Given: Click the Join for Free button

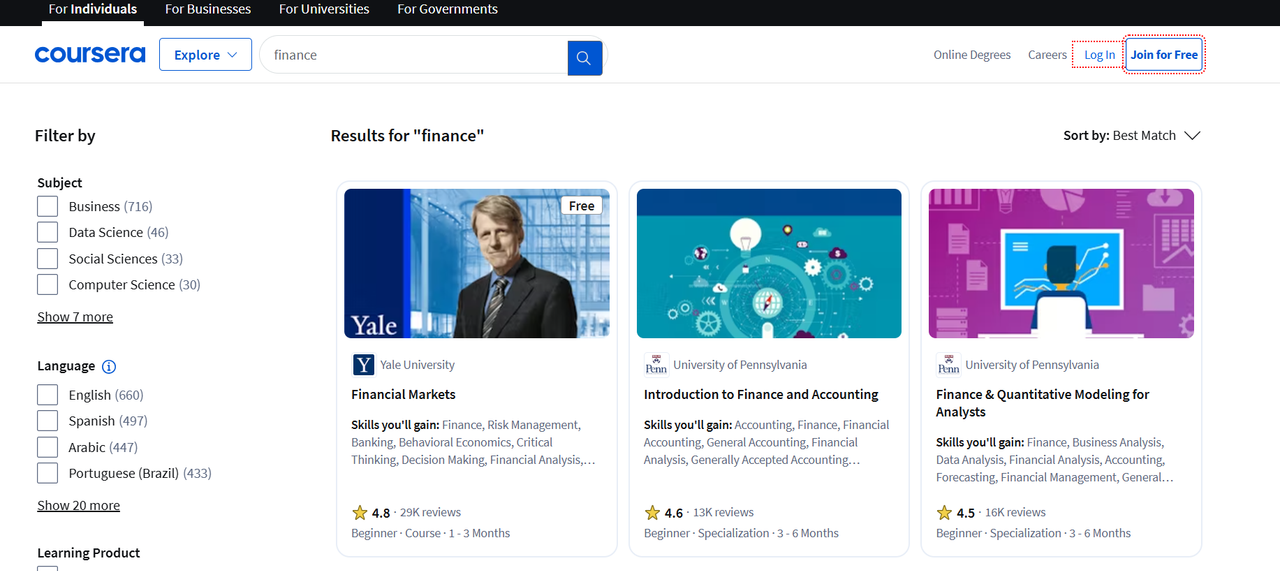Looking at the screenshot, I should click(x=1164, y=55).
